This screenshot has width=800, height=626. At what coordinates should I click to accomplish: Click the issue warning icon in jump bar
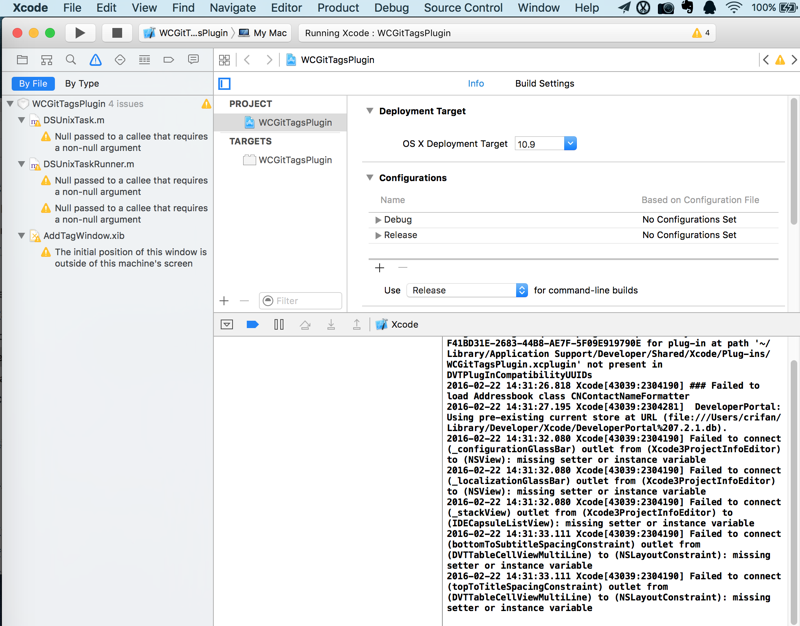coord(780,60)
